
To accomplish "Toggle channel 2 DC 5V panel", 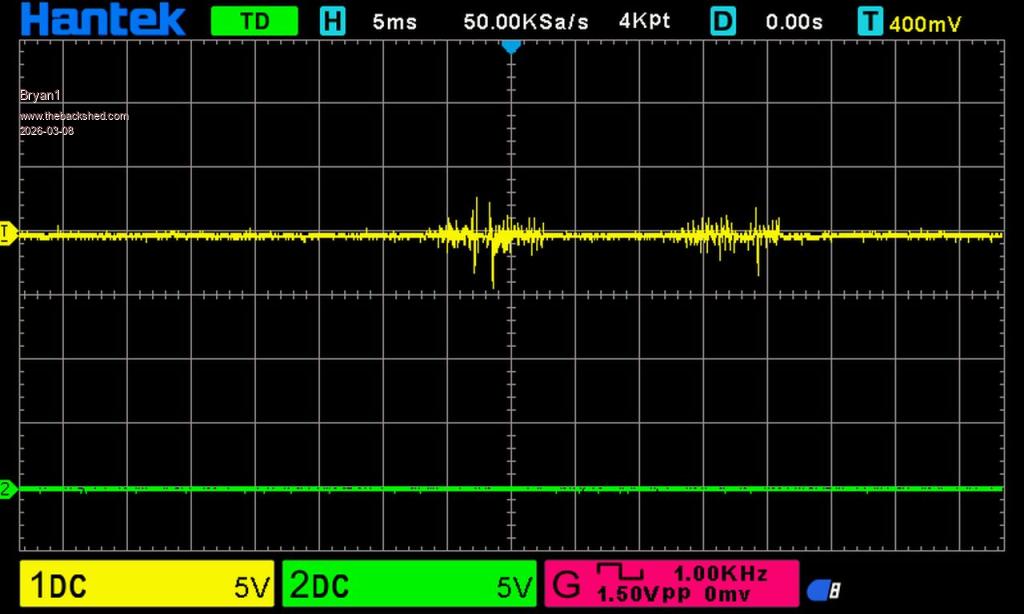I will click(x=409, y=585).
